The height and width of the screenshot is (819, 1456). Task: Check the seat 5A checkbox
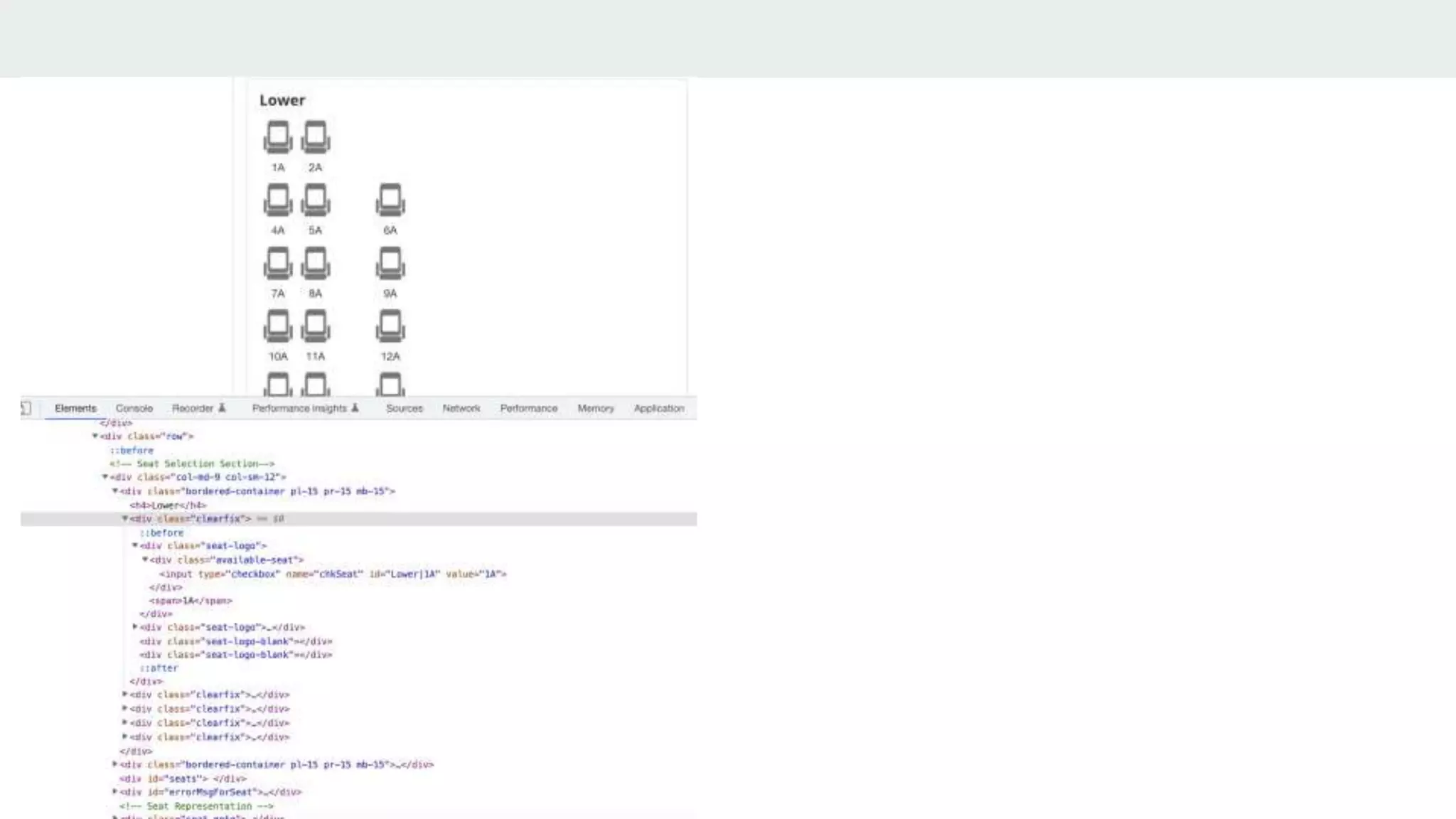(315, 200)
